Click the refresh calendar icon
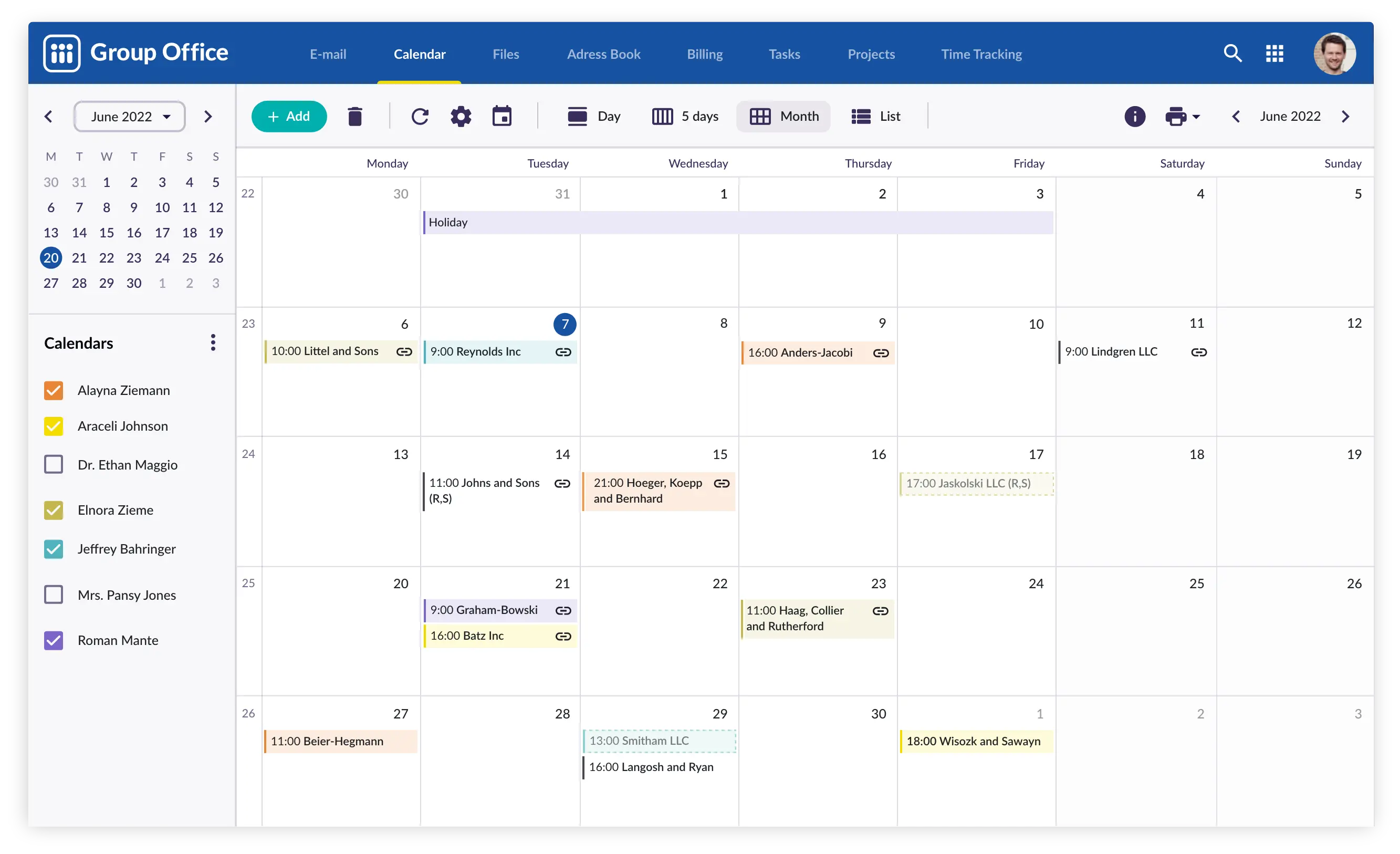Image resolution: width=1400 pixels, height=854 pixels. (419, 115)
